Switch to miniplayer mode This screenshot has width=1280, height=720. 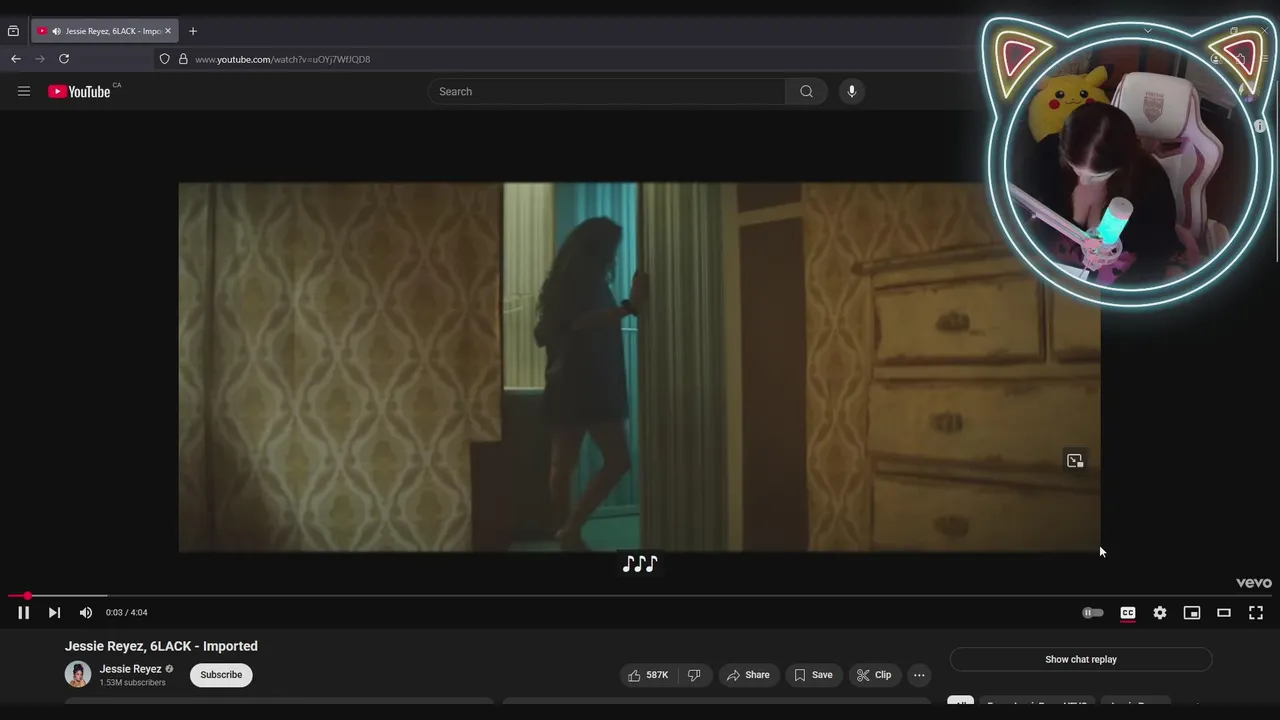pyautogui.click(x=1192, y=613)
